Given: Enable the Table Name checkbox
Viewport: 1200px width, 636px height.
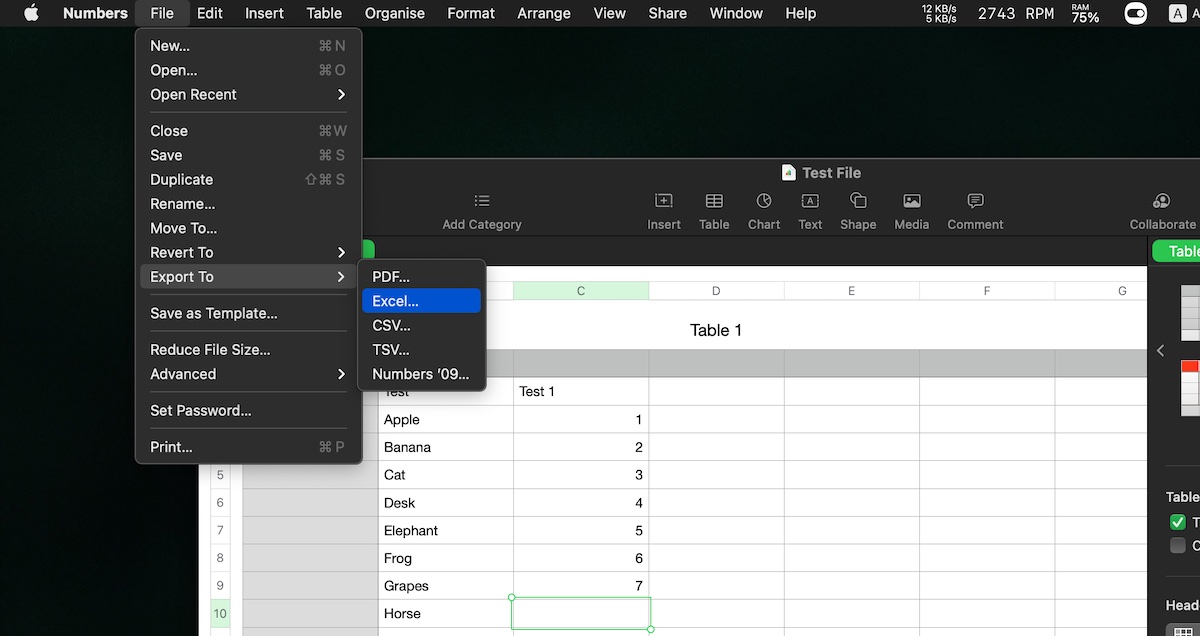Looking at the screenshot, I should 1178,521.
